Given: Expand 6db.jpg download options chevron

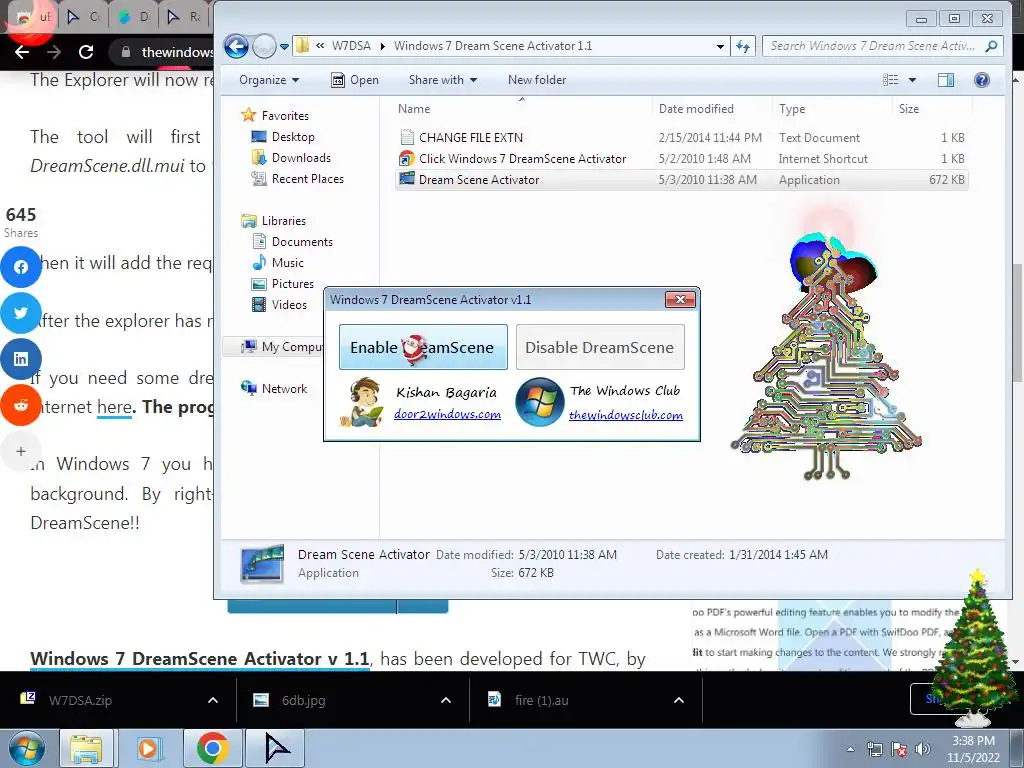Looking at the screenshot, I should pyautogui.click(x=446, y=700).
